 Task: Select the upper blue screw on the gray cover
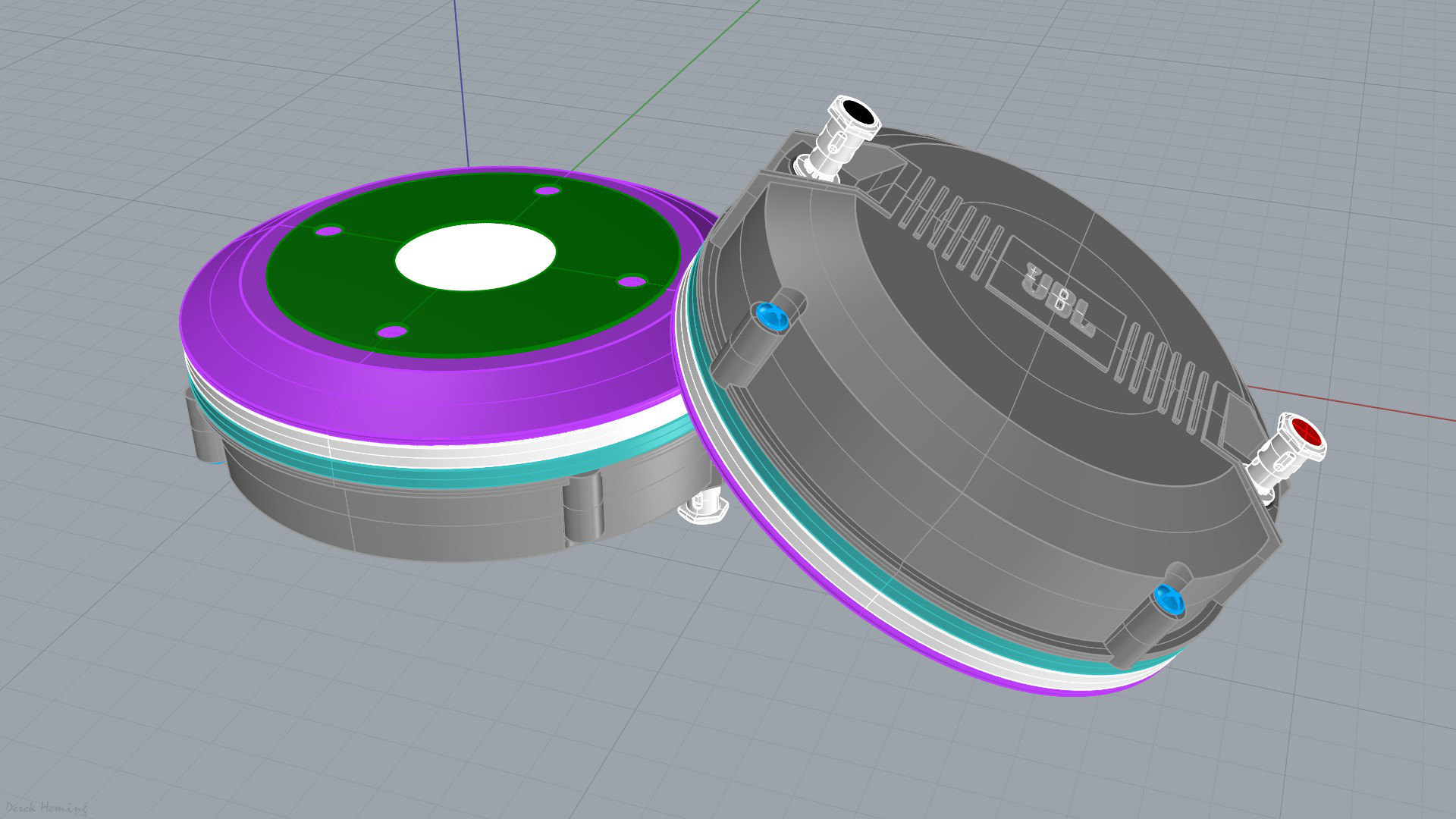coord(772,315)
